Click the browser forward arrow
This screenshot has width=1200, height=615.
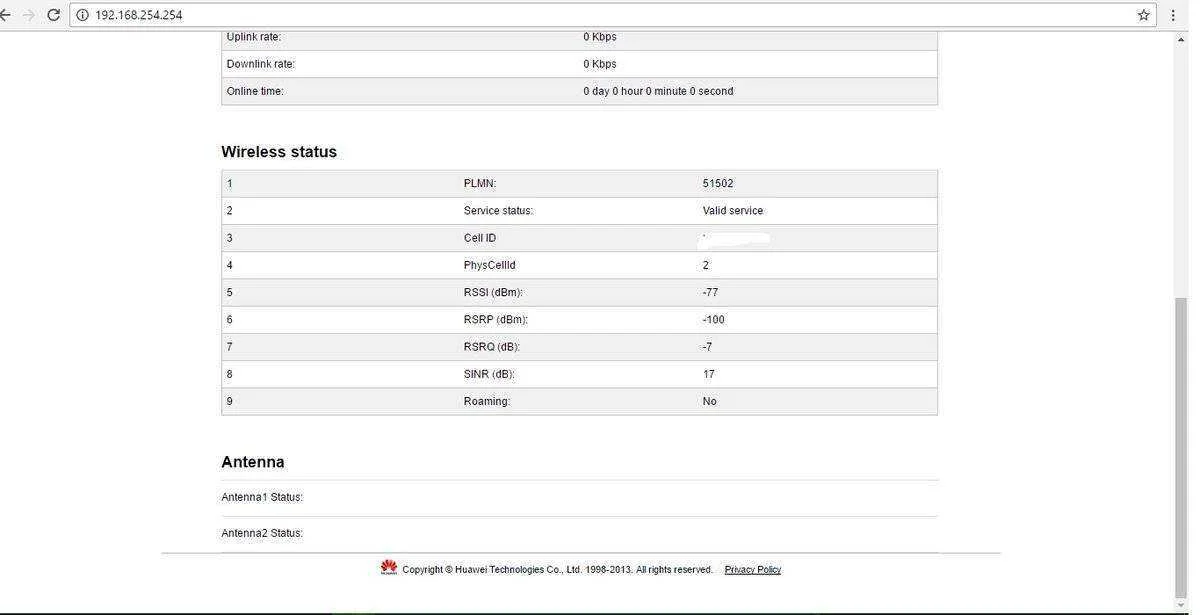tap(28, 15)
